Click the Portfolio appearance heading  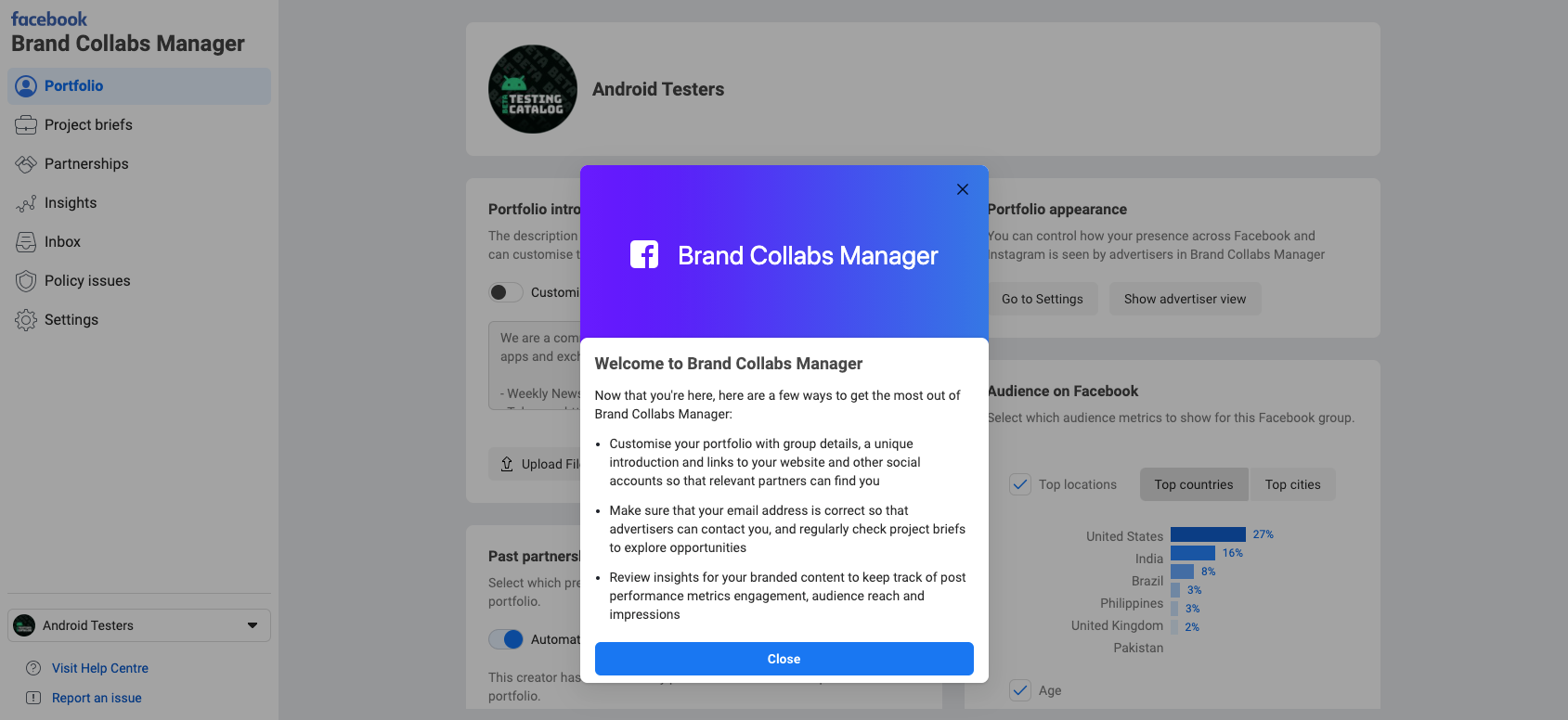1057,210
